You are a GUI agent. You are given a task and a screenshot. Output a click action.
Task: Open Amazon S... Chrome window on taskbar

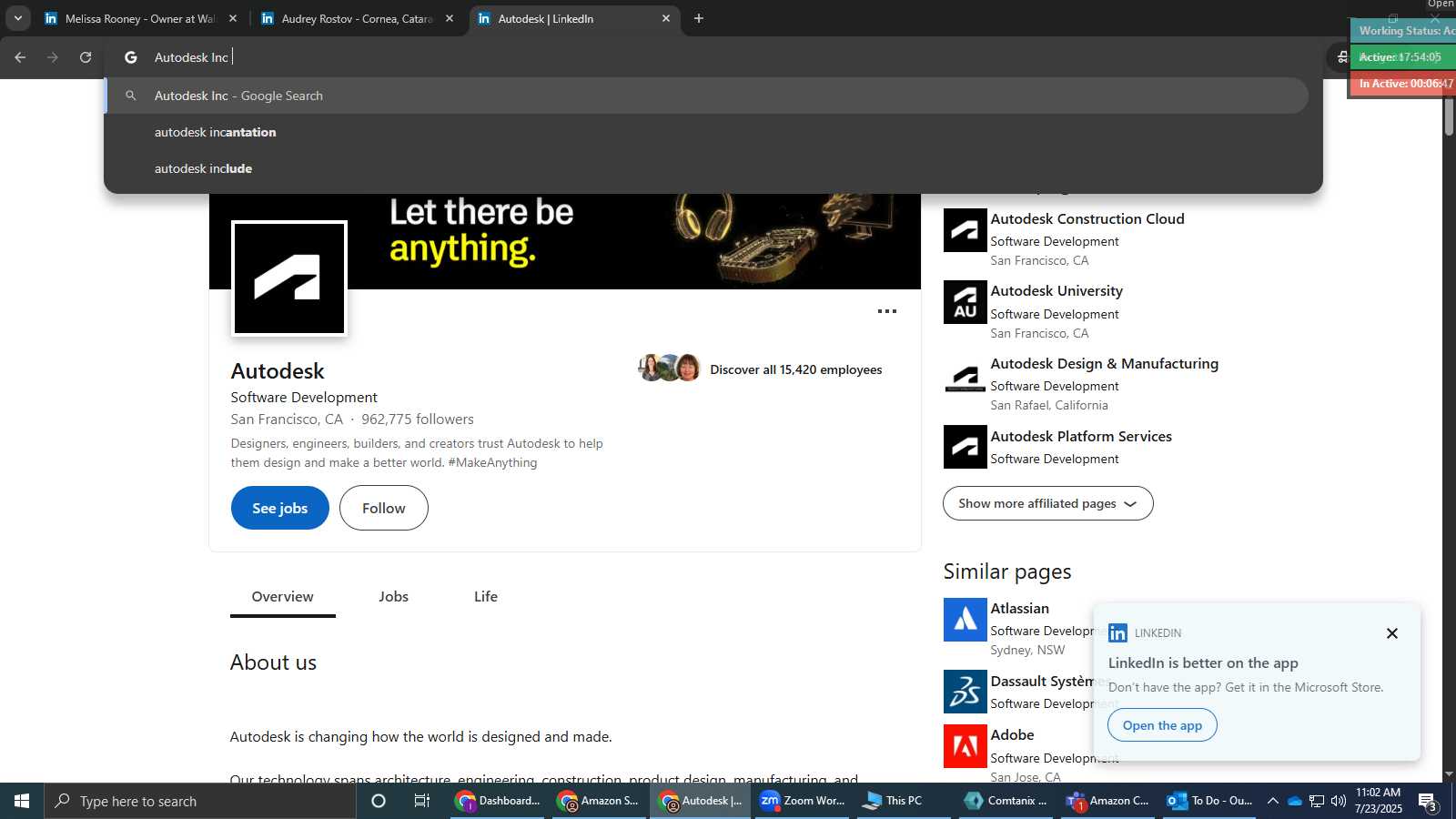600,801
